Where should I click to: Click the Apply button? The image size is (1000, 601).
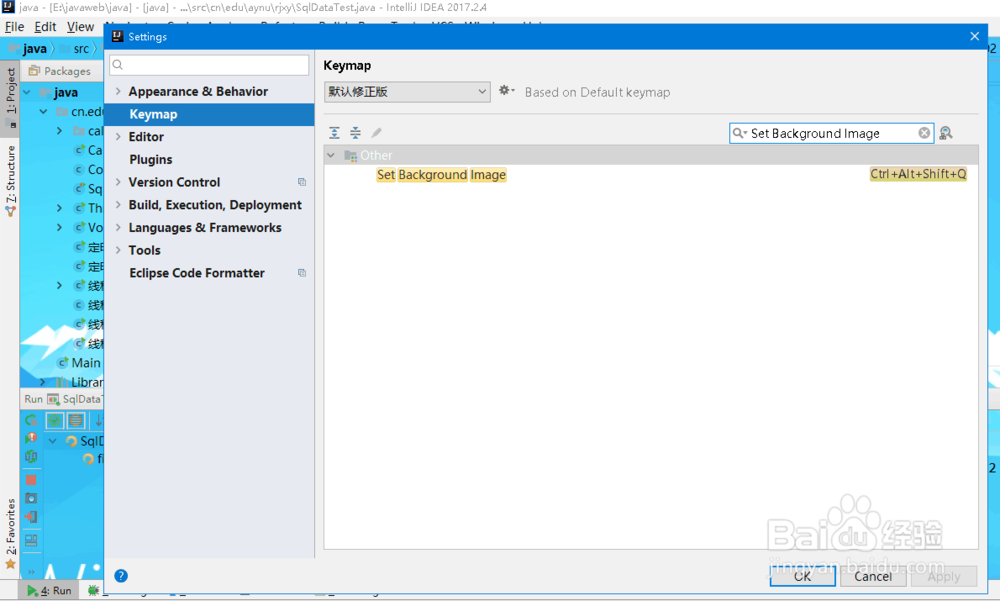click(944, 576)
